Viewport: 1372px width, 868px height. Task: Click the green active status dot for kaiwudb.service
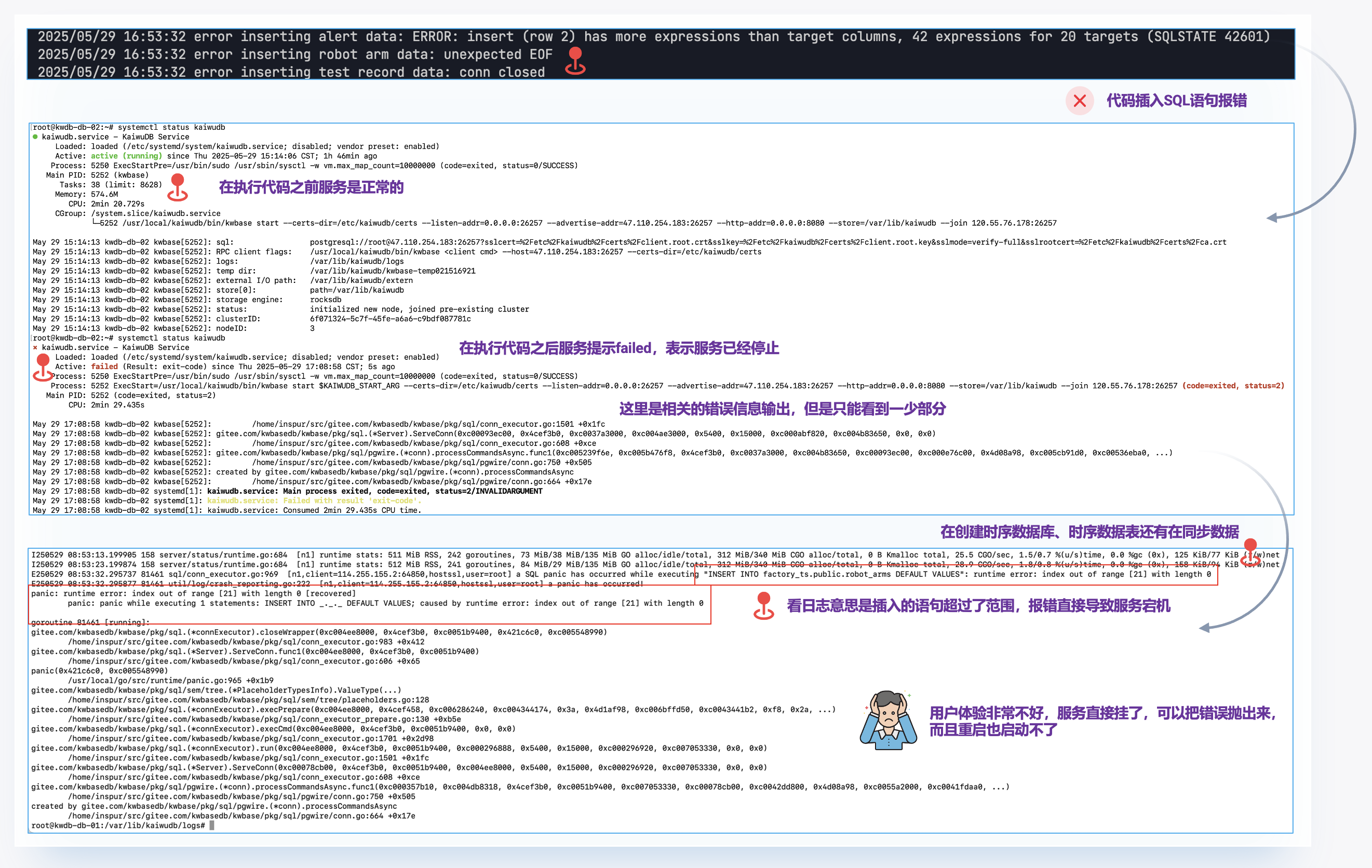coord(35,137)
